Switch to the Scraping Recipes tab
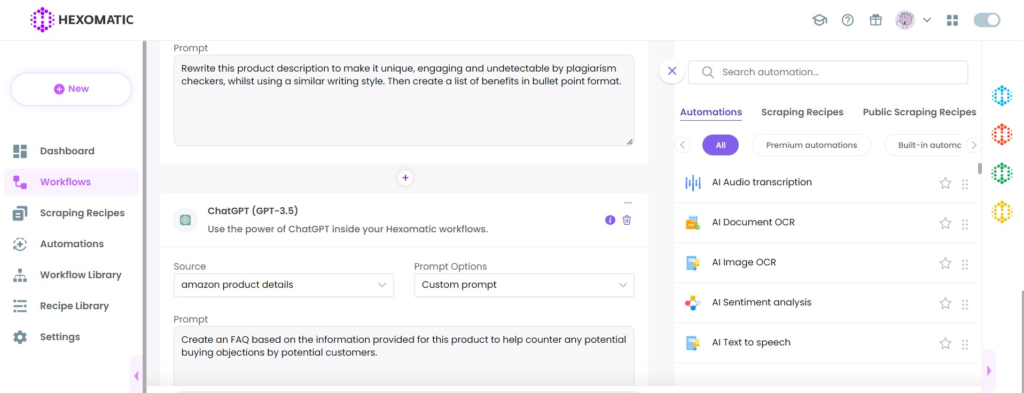The image size is (1024, 393). coord(802,112)
